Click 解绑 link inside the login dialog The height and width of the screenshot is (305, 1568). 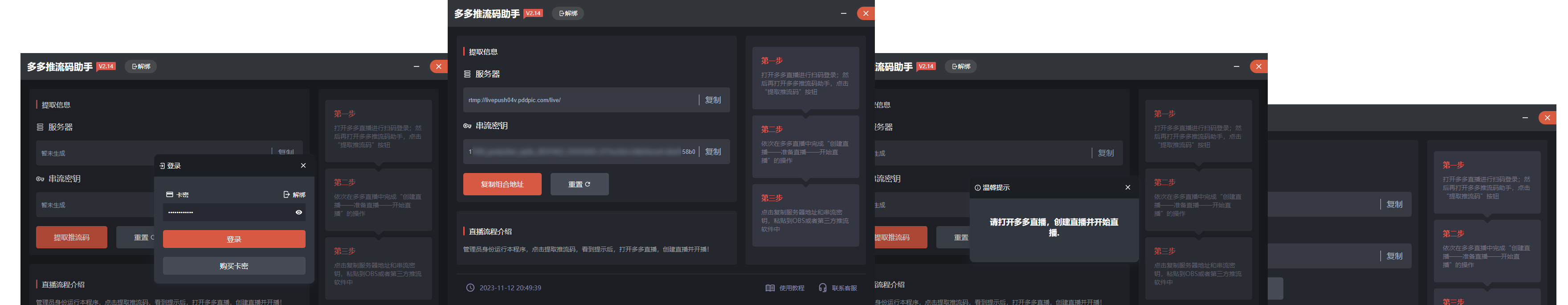tap(294, 195)
